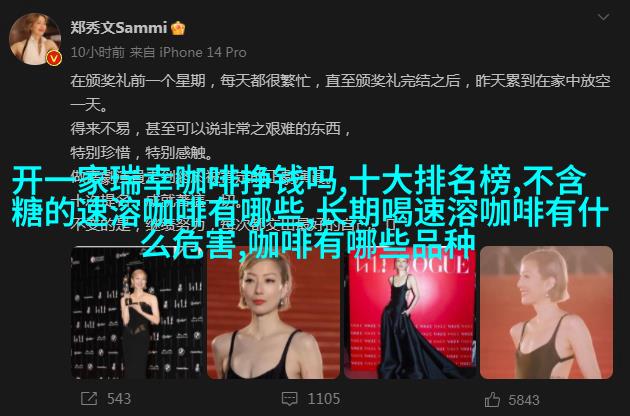630x416 pixels.
Task: Click the first line of post text
Action: (340, 81)
